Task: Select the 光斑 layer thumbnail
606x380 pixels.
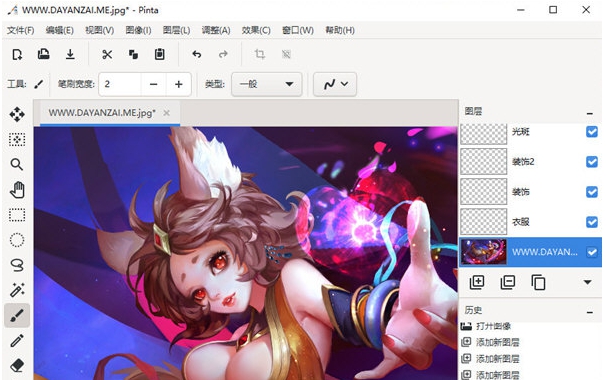Action: click(x=483, y=134)
